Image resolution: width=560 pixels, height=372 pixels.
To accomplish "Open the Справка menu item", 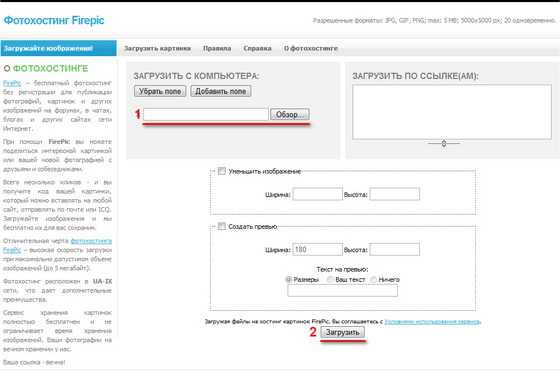I will click(258, 48).
